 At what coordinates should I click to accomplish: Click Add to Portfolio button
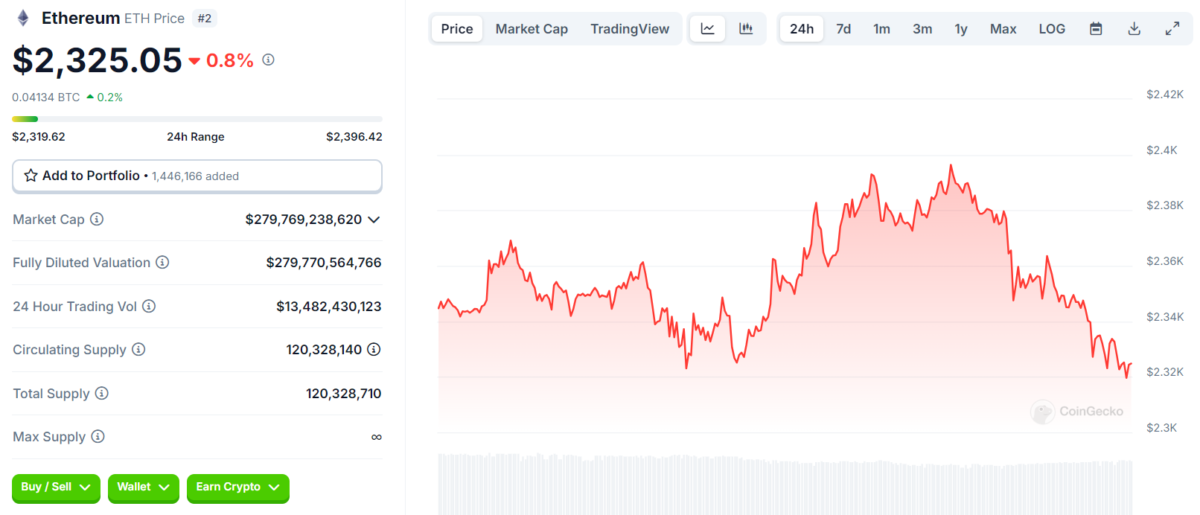[197, 175]
